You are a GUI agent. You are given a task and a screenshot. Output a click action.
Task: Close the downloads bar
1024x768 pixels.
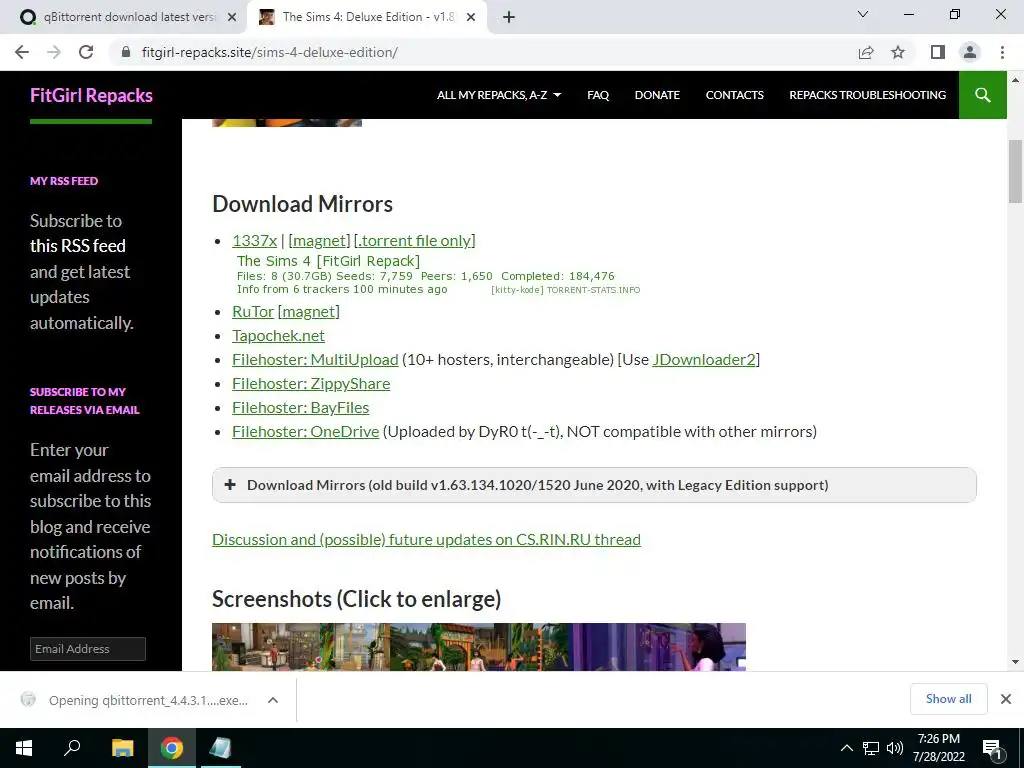1006,699
